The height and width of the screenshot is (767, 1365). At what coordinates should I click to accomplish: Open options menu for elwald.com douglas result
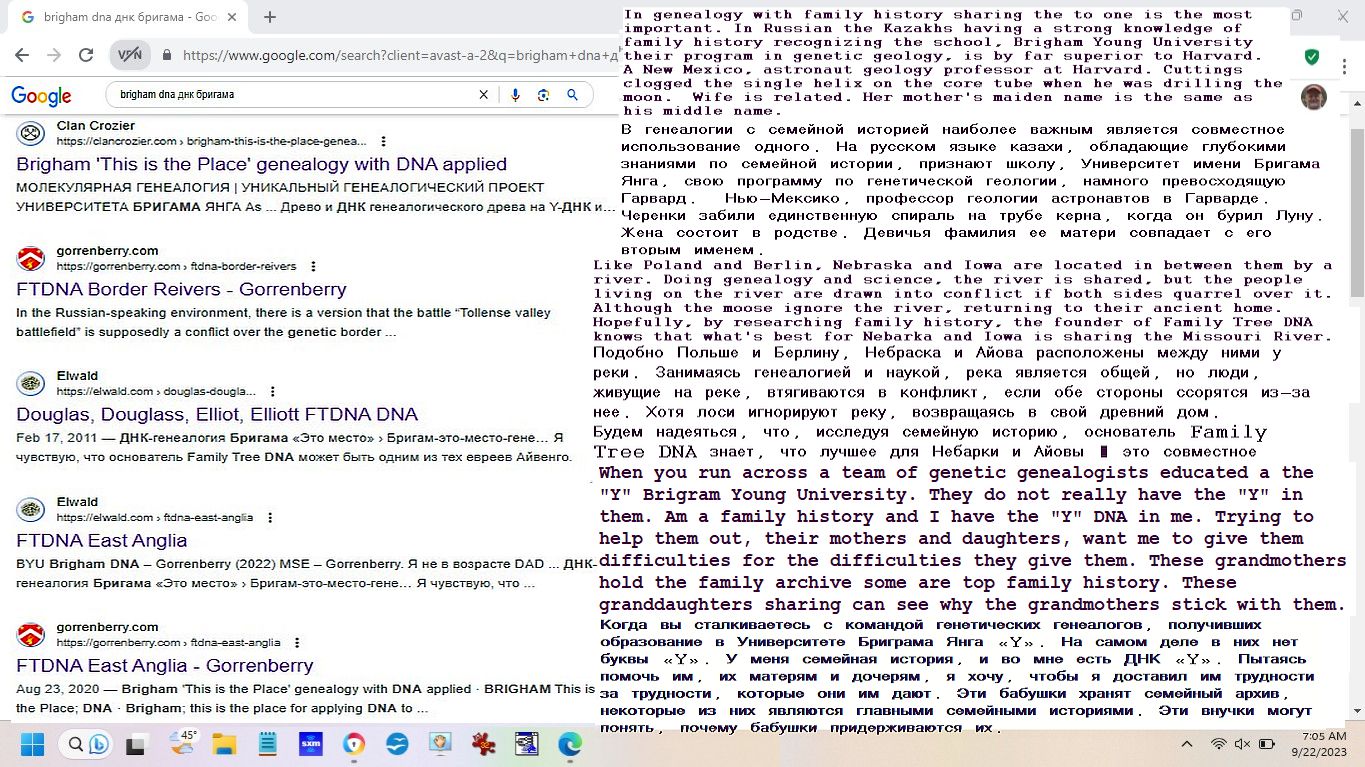coord(272,391)
